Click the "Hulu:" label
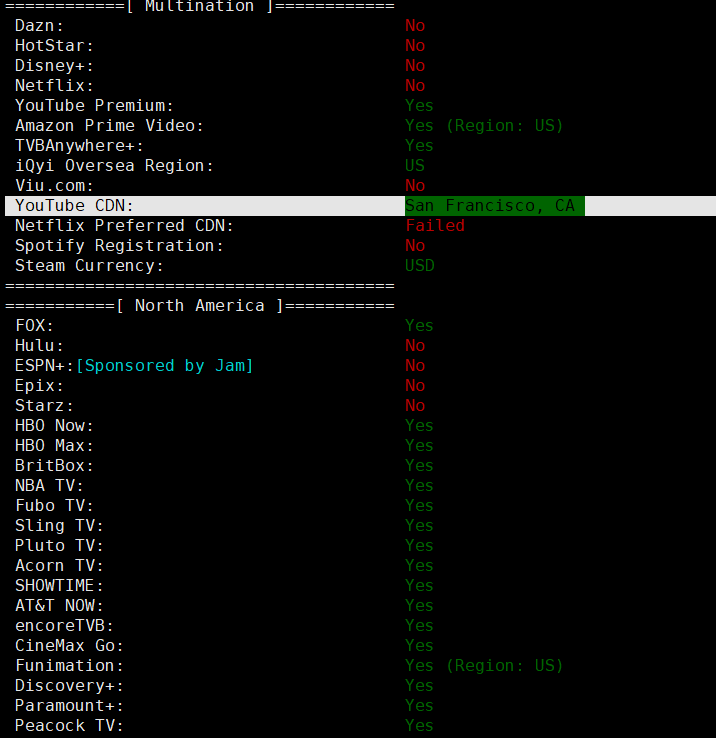This screenshot has height=738, width=716. [39, 345]
